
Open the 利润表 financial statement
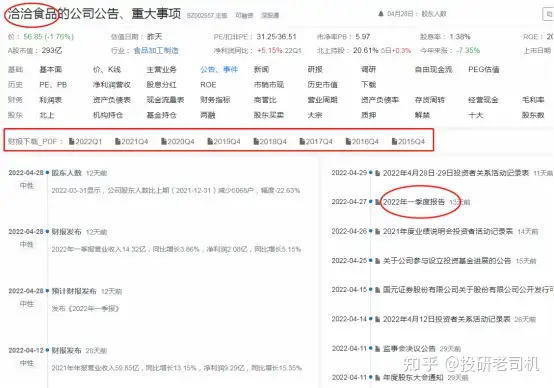[x=51, y=100]
